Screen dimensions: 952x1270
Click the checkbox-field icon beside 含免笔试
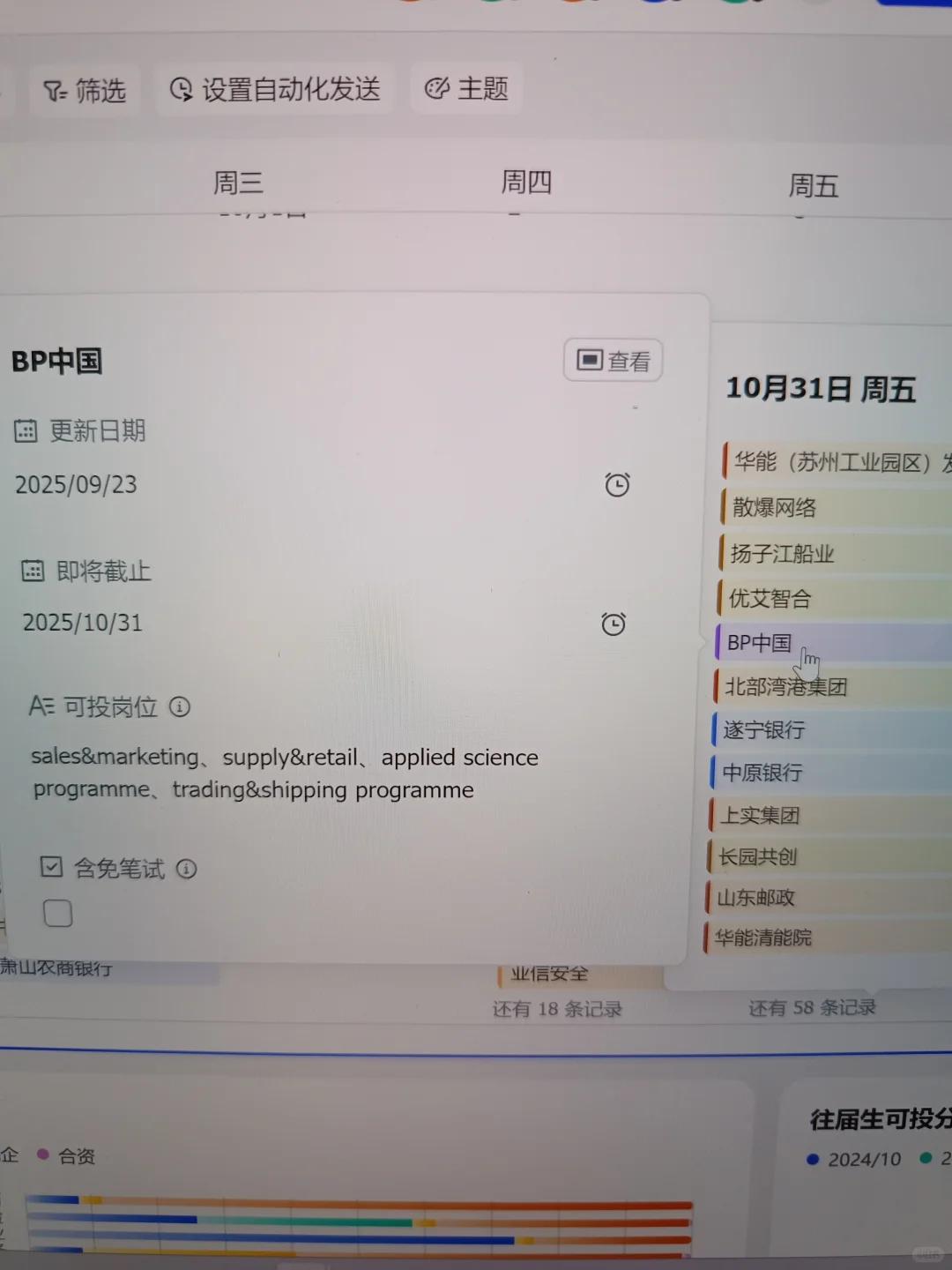click(x=51, y=867)
